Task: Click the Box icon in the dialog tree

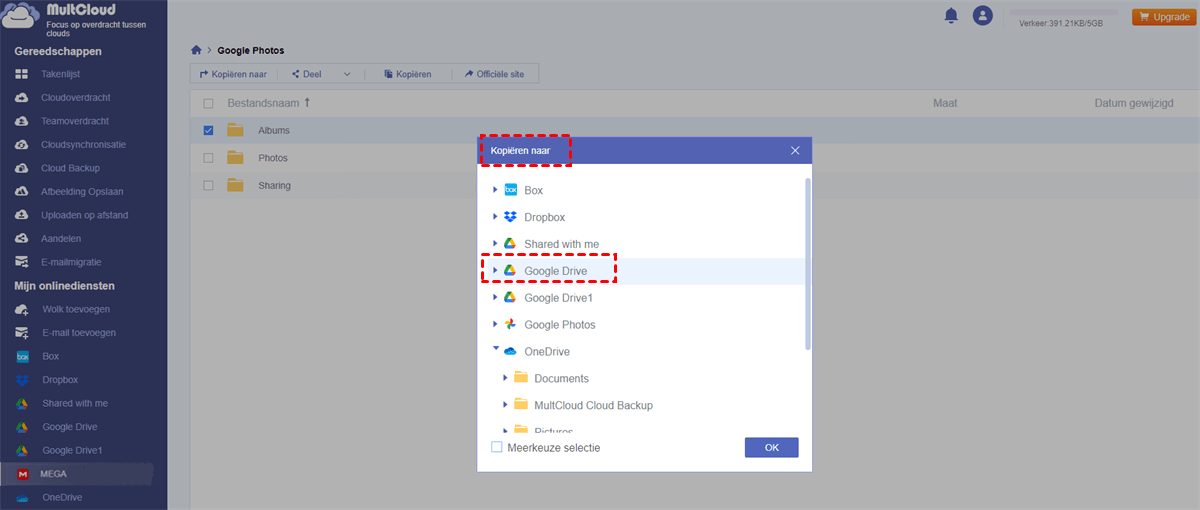Action: [510, 190]
